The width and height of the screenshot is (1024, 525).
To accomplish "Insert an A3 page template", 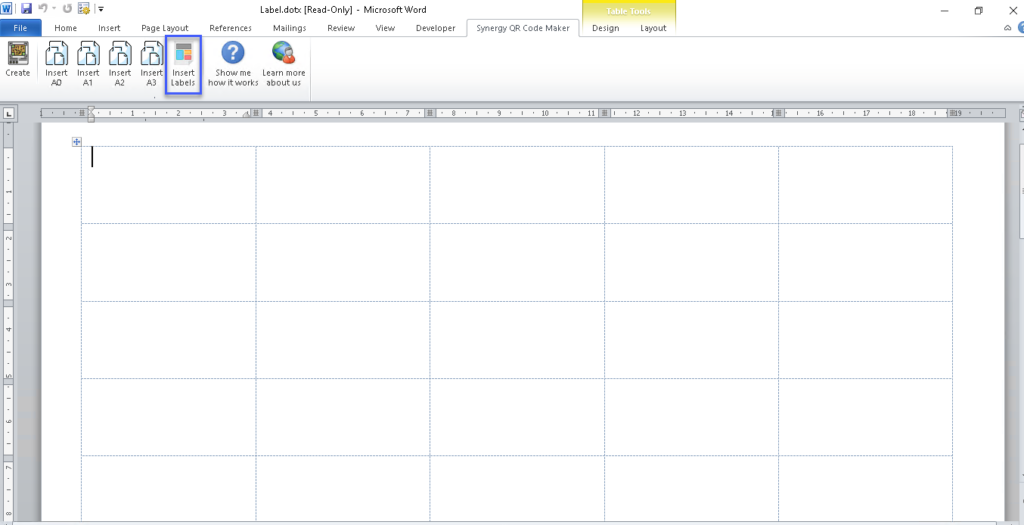I will (x=151, y=64).
